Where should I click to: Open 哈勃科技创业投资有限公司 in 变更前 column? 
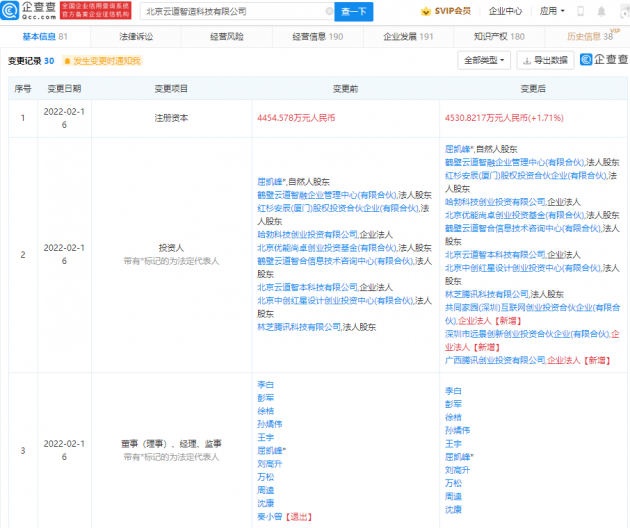click(307, 235)
